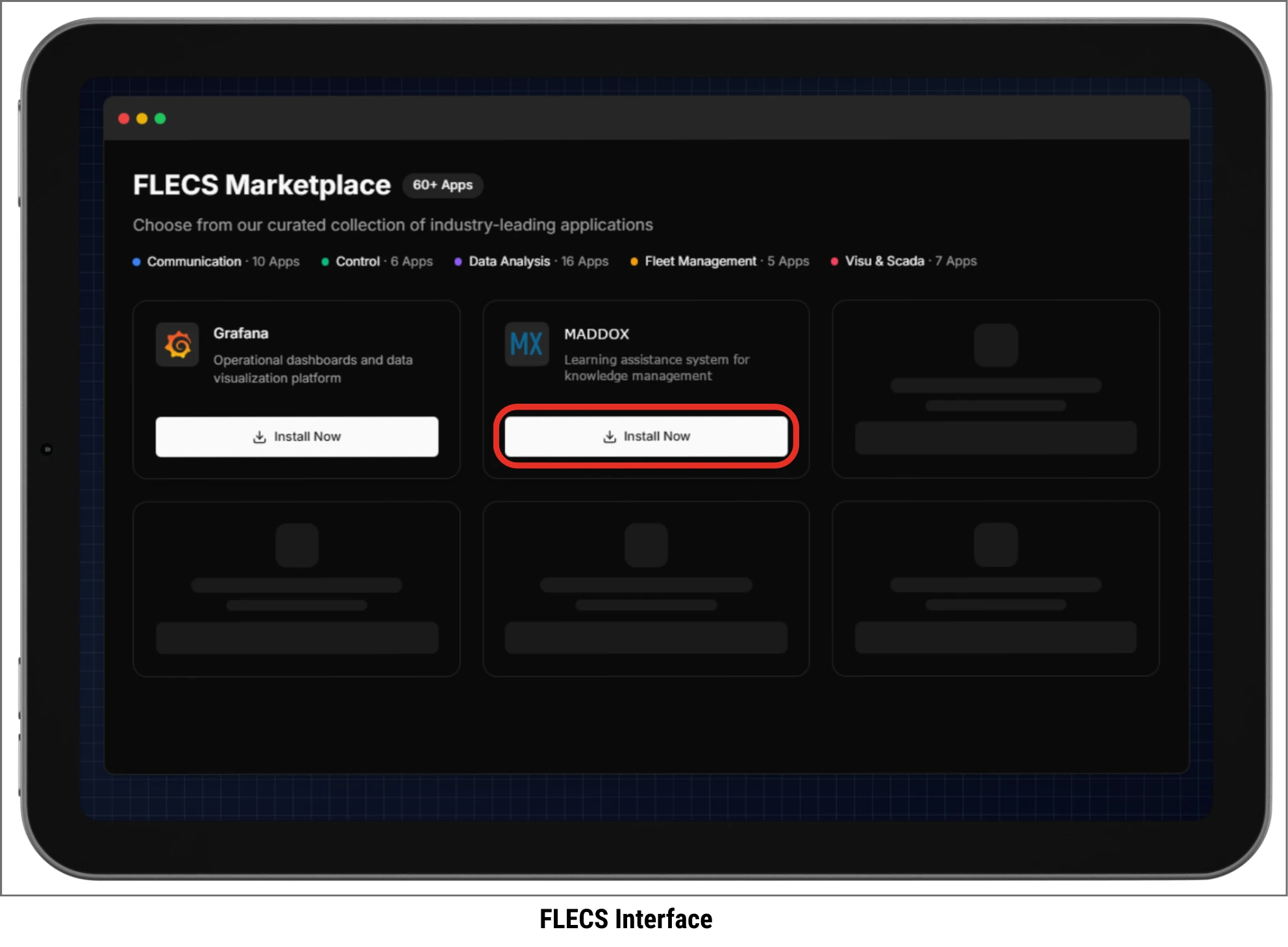Toggle the Visu & Scada apps filter
This screenshot has width=1288, height=947.
[884, 262]
